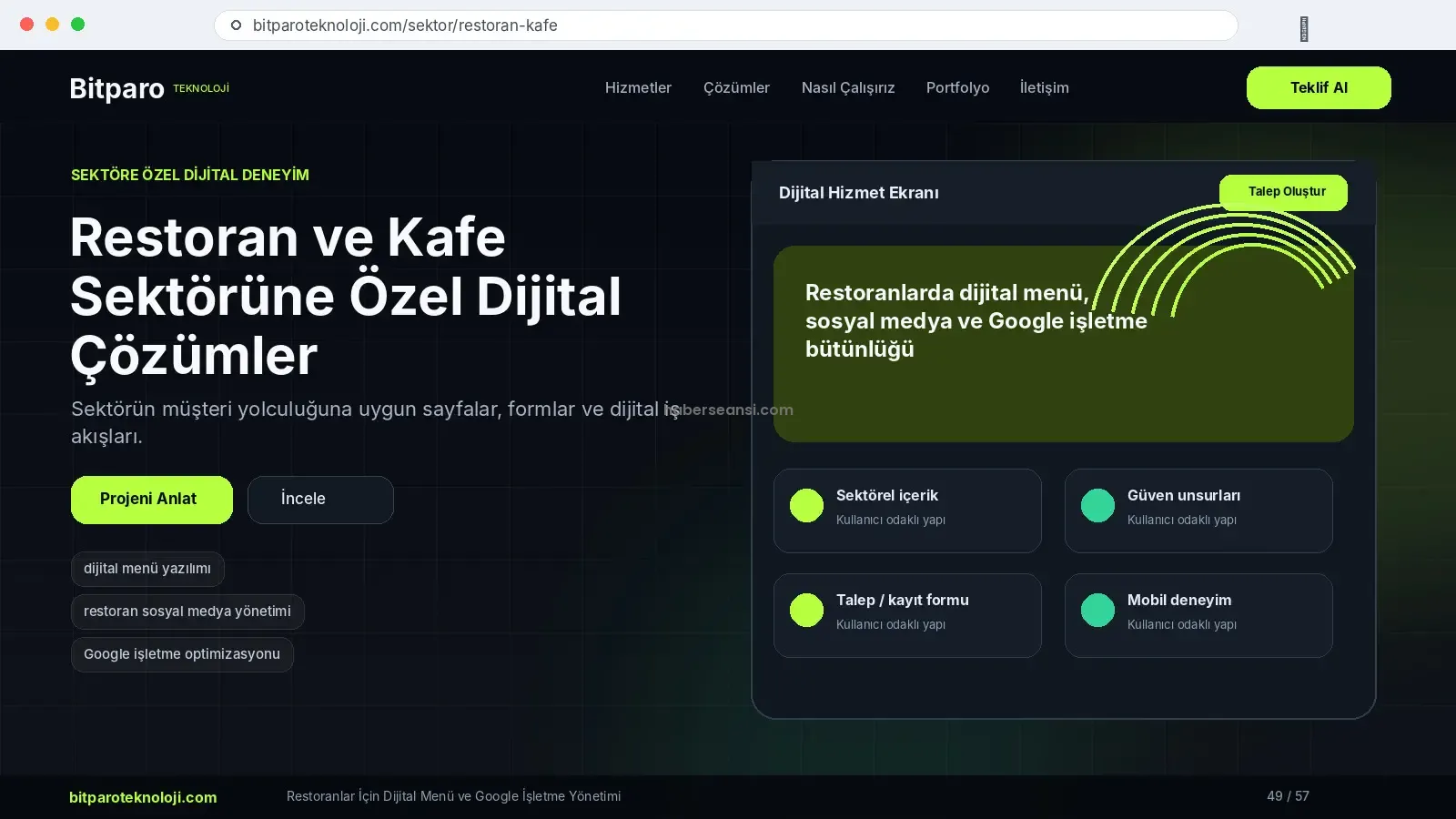Click the bitparoteknoloji.com footer link
This screenshot has width=1456, height=819.
click(x=143, y=797)
